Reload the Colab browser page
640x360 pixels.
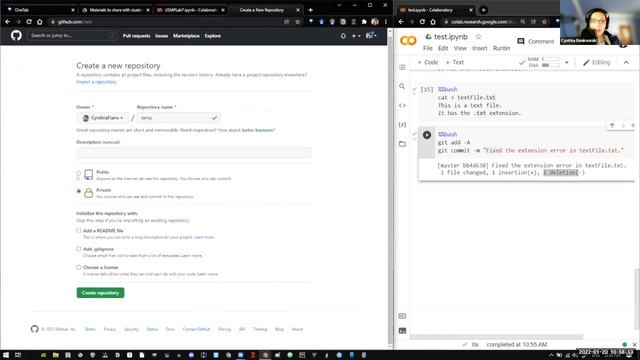(x=422, y=22)
